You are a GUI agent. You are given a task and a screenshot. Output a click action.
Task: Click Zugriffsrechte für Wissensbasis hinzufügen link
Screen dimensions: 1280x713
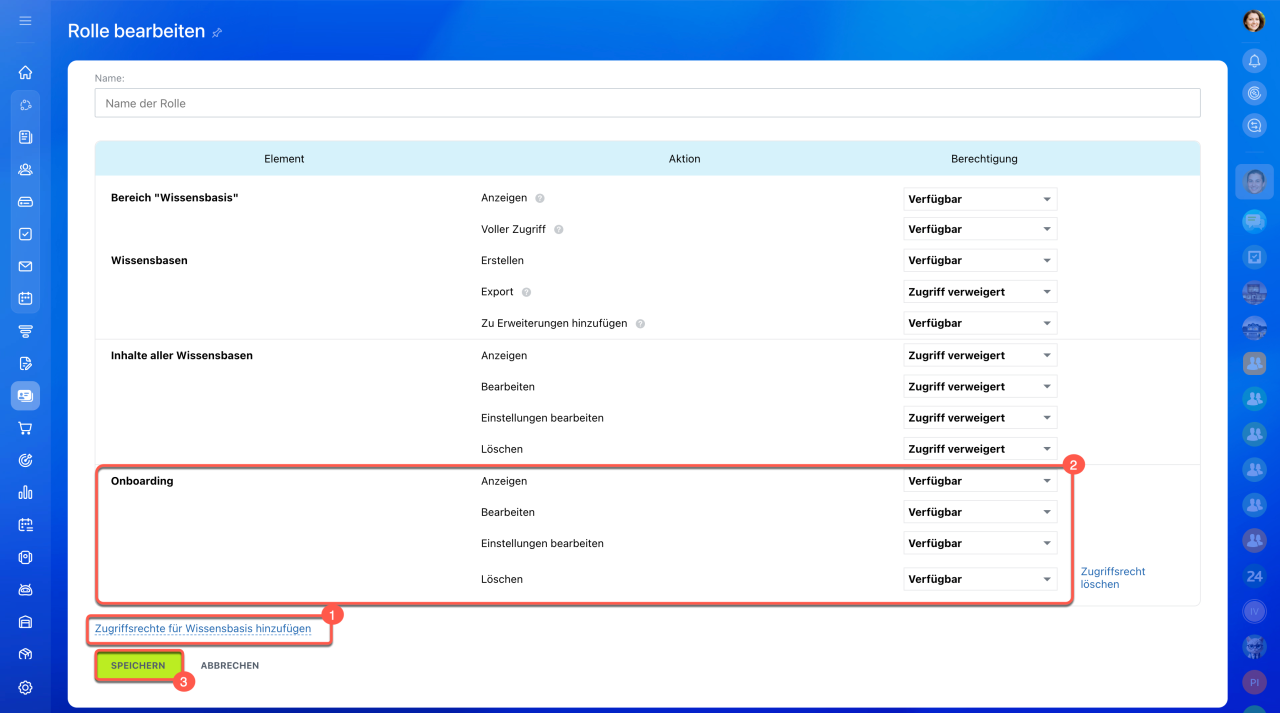point(203,629)
